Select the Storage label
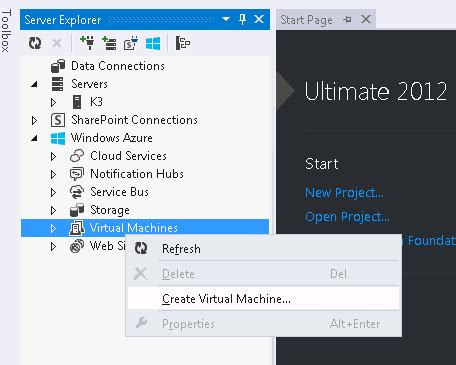 [x=110, y=210]
